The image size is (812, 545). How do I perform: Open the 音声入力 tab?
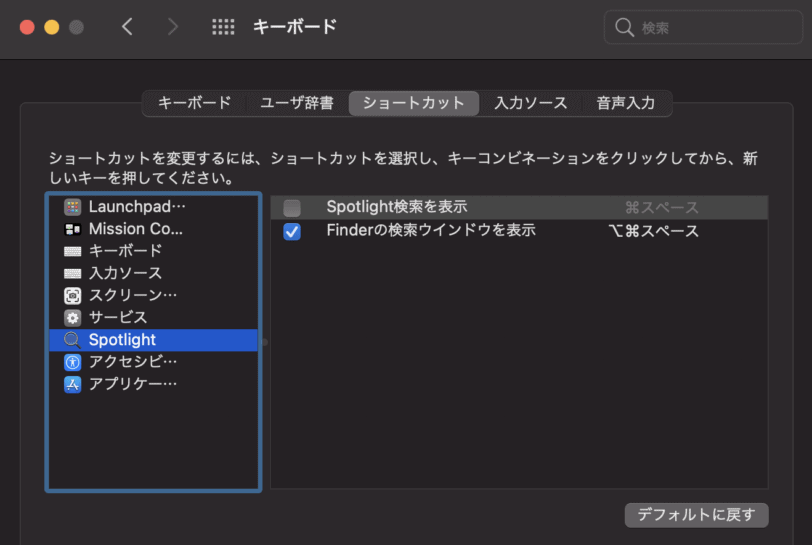626,103
